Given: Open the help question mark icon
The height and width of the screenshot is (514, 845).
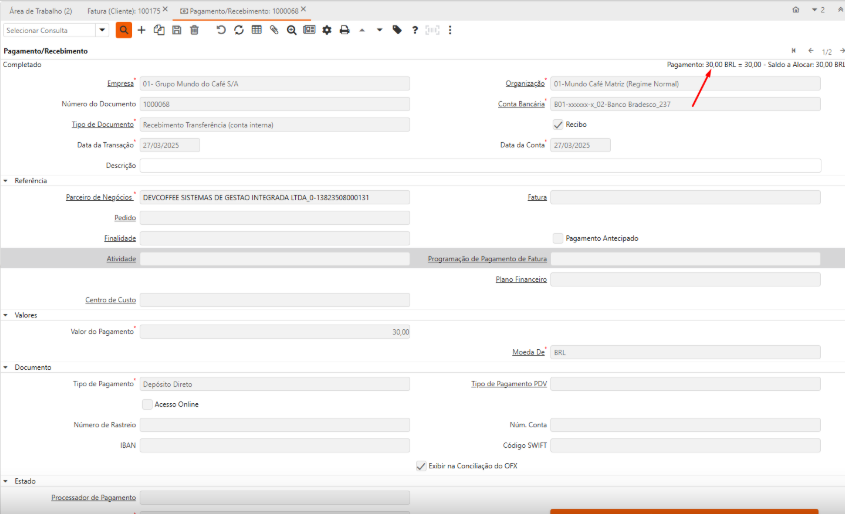Looking at the screenshot, I should (x=415, y=30).
